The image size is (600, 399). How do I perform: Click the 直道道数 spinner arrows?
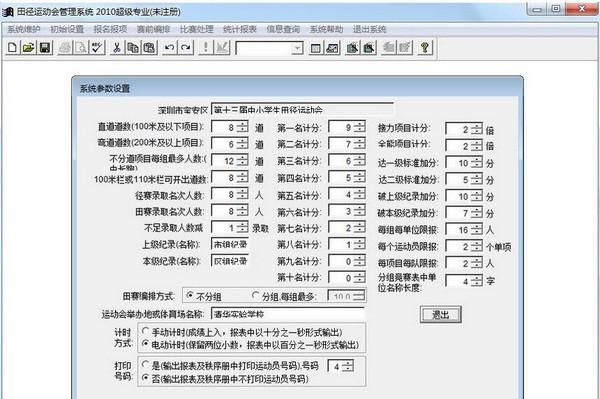point(242,127)
